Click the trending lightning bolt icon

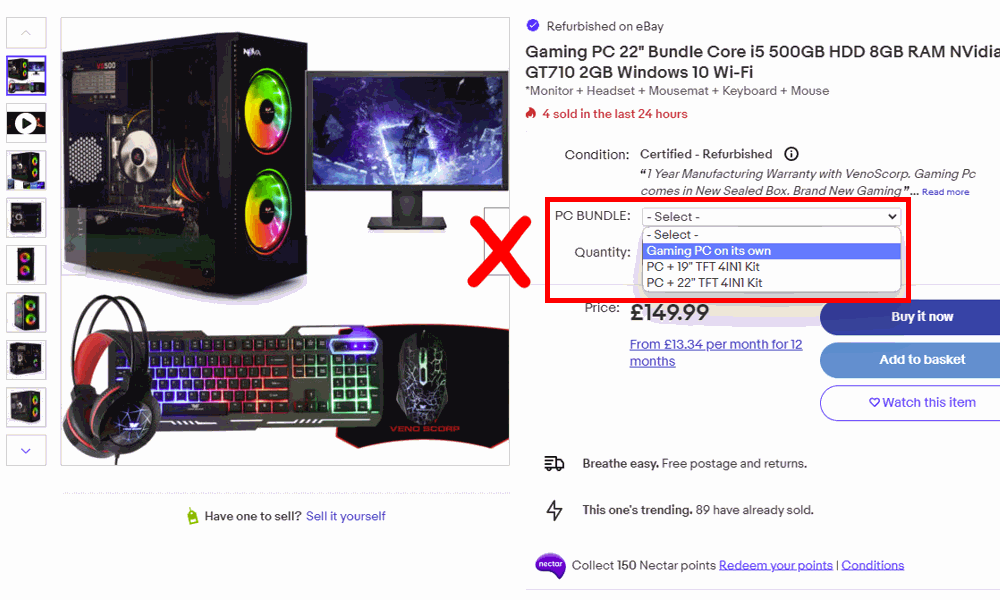click(x=554, y=510)
